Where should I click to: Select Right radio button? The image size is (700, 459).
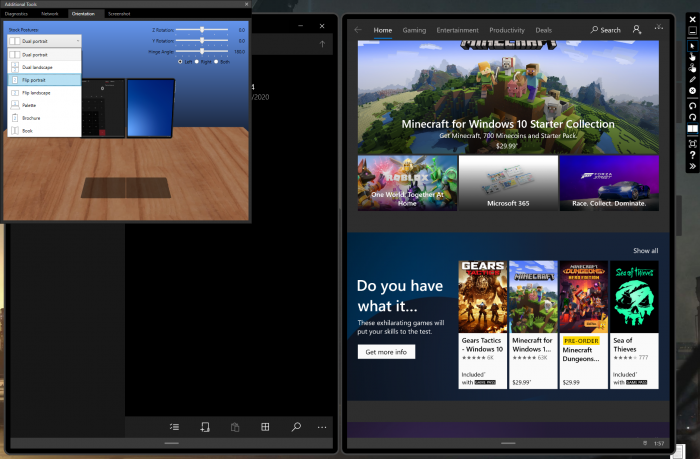pyautogui.click(x=196, y=62)
